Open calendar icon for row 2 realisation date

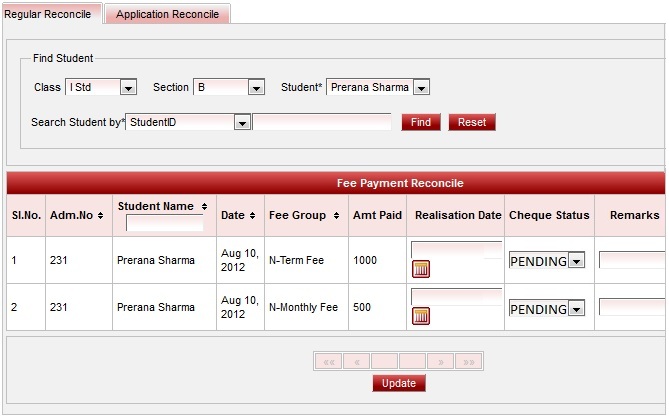tap(420, 316)
